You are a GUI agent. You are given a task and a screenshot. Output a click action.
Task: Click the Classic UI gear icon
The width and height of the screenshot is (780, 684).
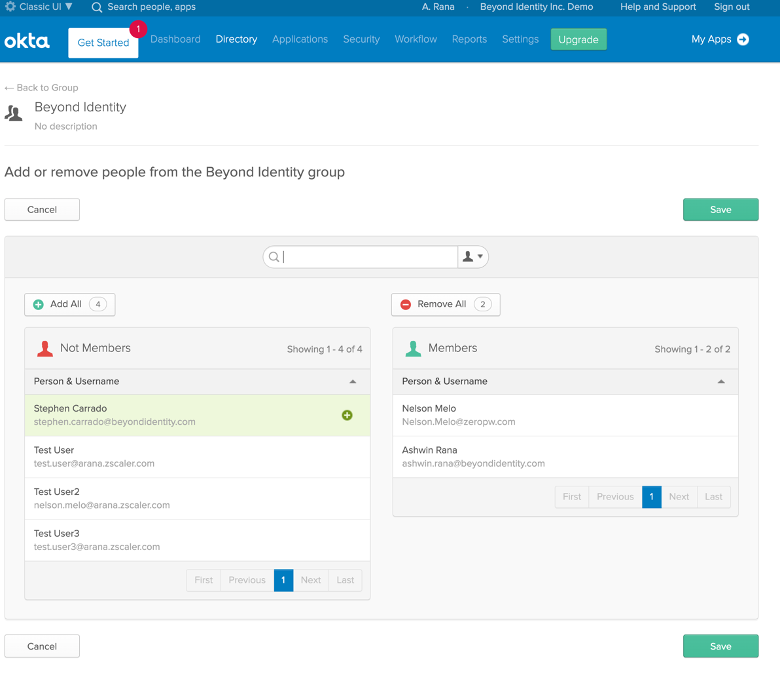click(x=10, y=7)
